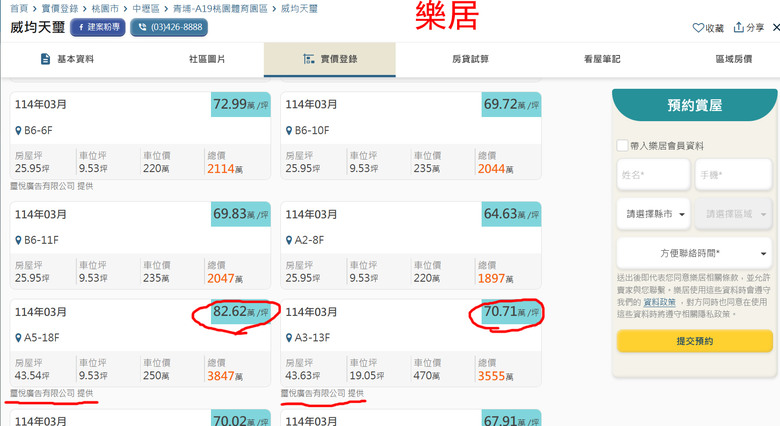Viewport: 780px width, 426px height.
Task: Click the total price 1897萬
Action: tap(495, 279)
